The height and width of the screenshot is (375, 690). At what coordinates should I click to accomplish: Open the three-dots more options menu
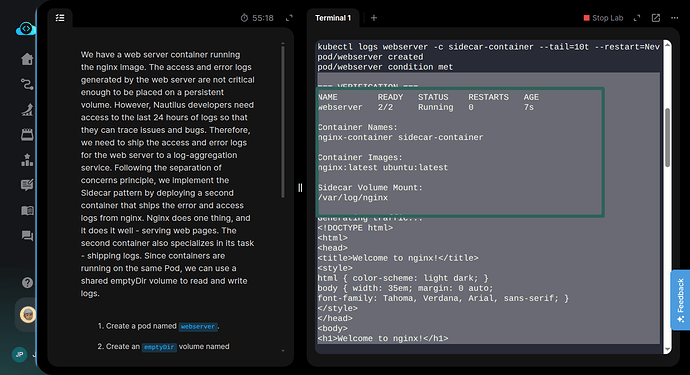(675, 18)
